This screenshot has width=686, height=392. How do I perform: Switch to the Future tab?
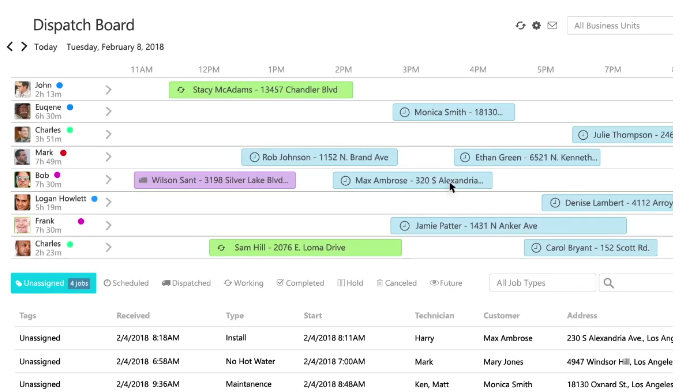[x=446, y=283]
